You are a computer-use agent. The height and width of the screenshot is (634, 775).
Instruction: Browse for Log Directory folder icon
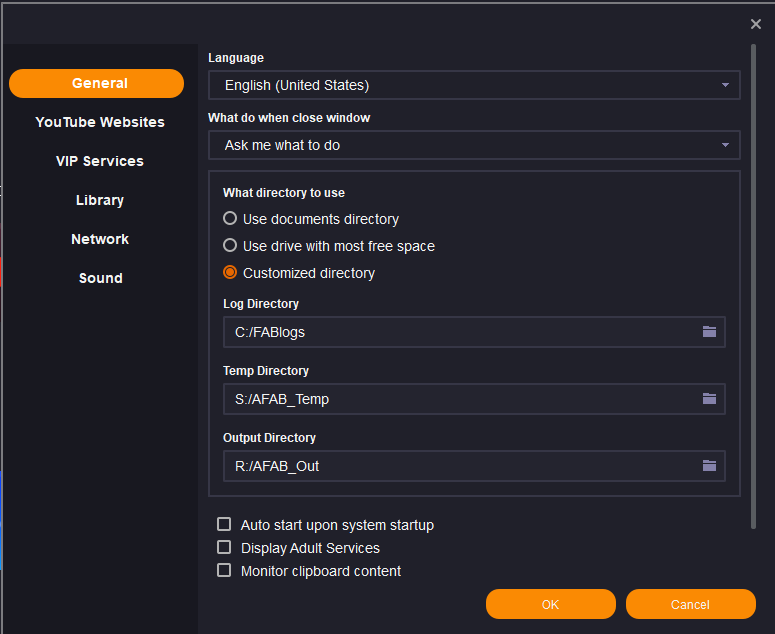(709, 332)
